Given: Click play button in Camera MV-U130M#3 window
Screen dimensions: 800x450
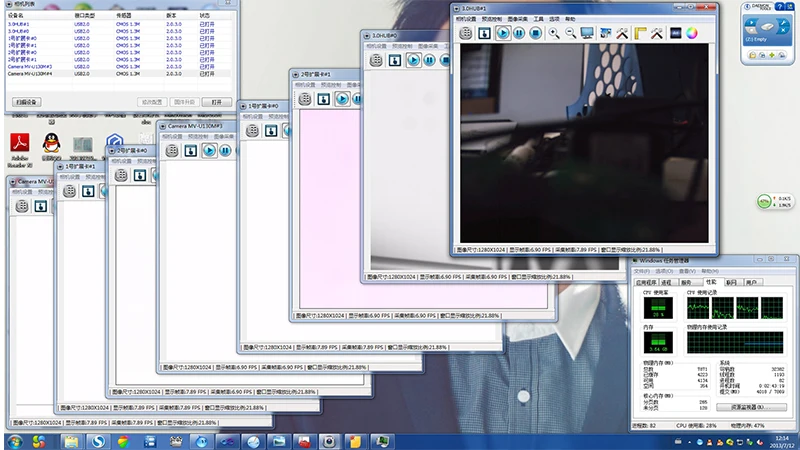Looking at the screenshot, I should click(x=209, y=151).
